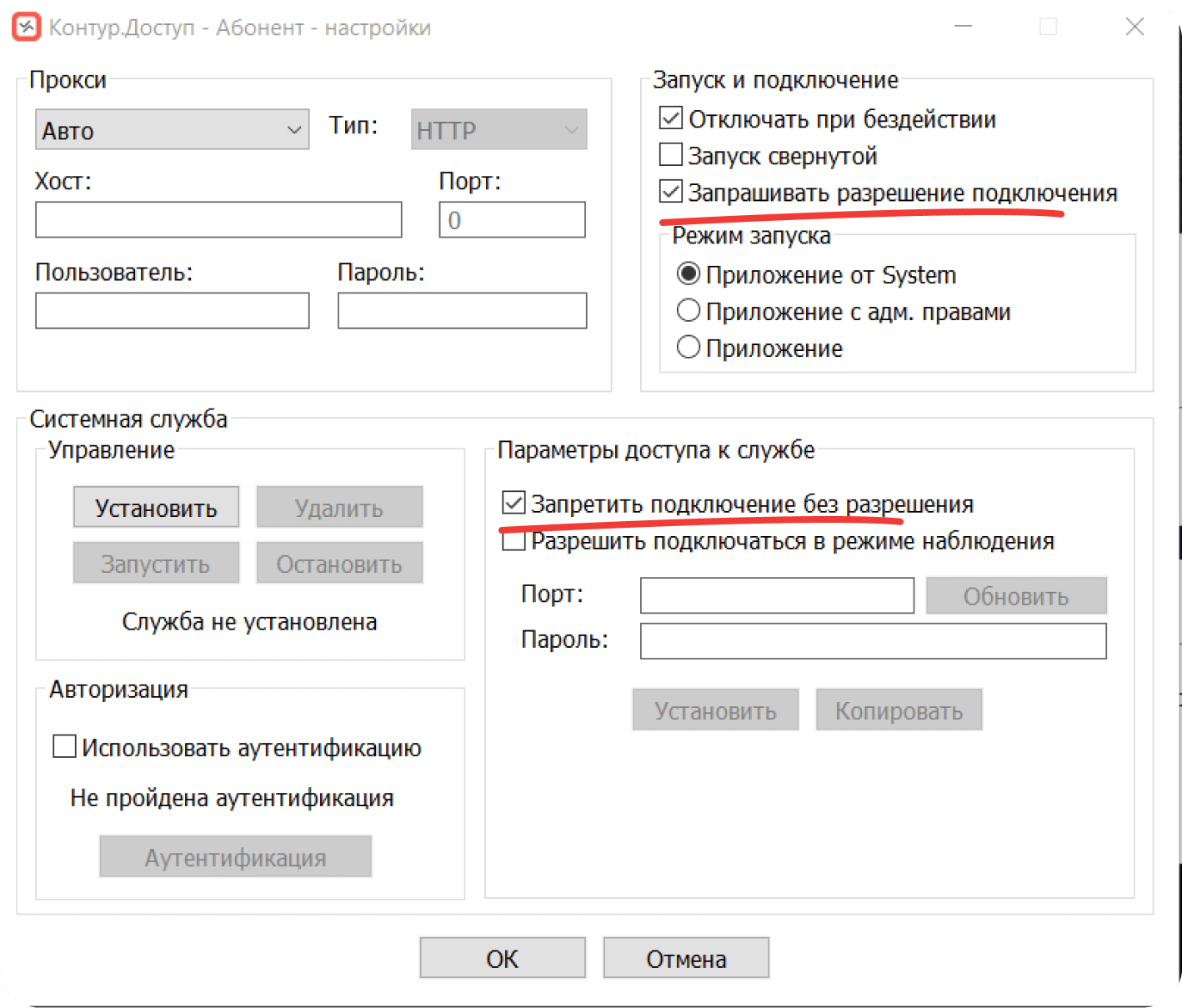This screenshot has height=1008, width=1182.
Task: Click the status text Служба не установлена
Action: click(249, 622)
